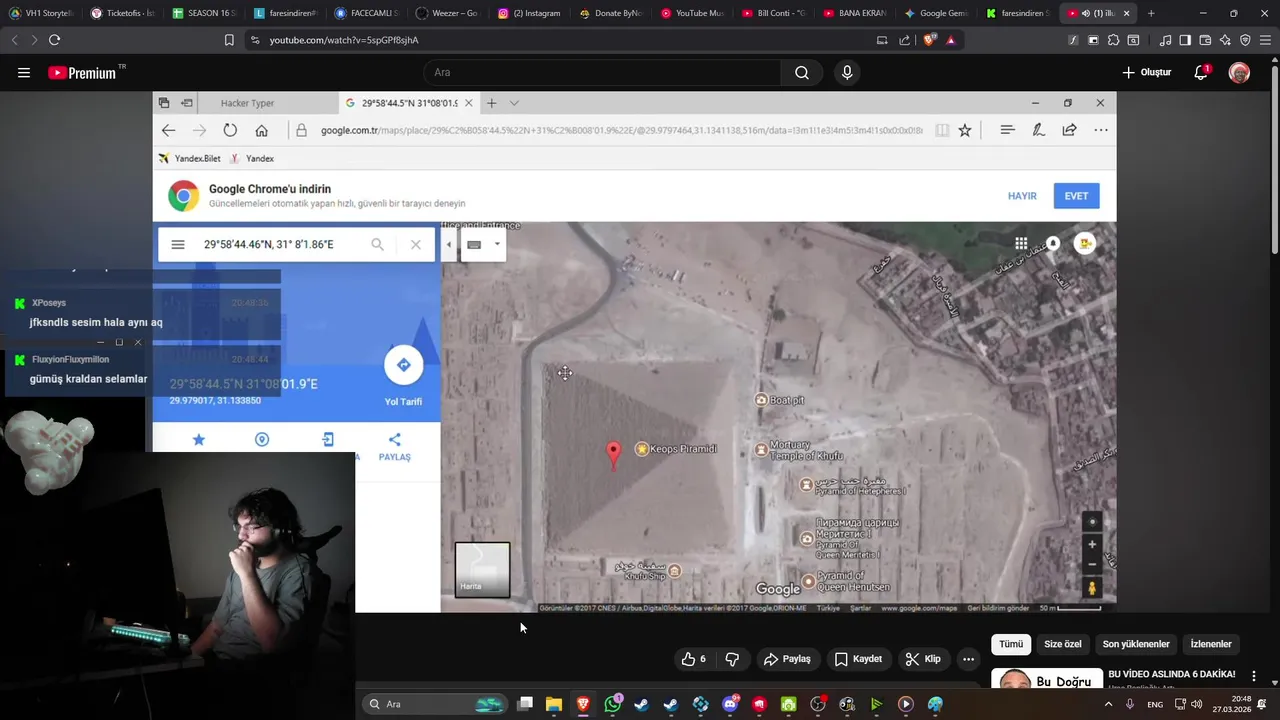The width and height of the screenshot is (1280, 720).
Task: Open BU VİDEO ASLINDA 6 DAKİKA thumbnail
Action: (x=1045, y=679)
